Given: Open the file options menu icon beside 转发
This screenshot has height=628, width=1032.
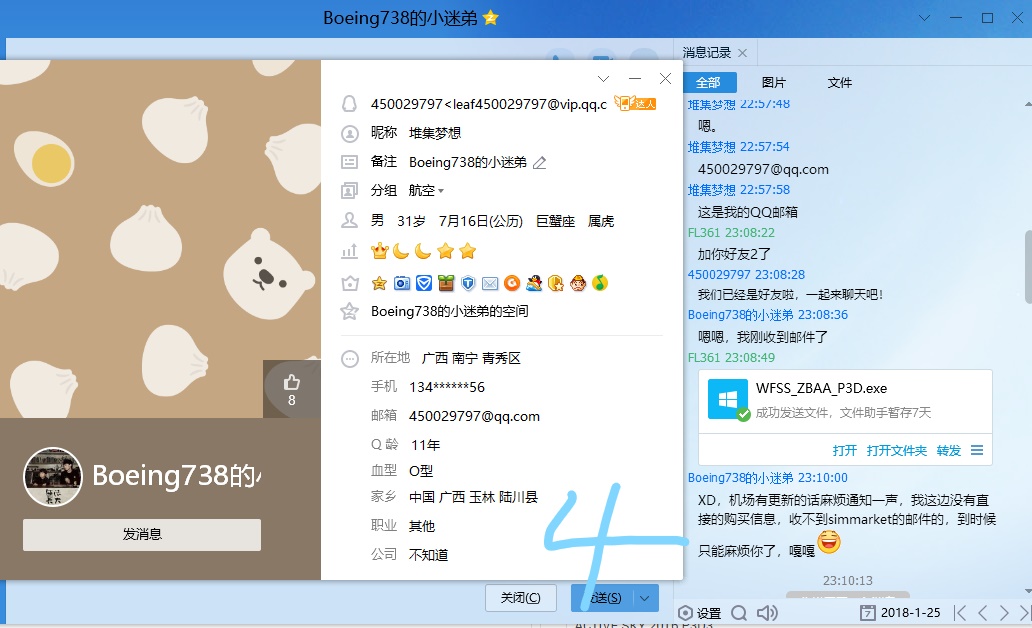Looking at the screenshot, I should pos(977,450).
